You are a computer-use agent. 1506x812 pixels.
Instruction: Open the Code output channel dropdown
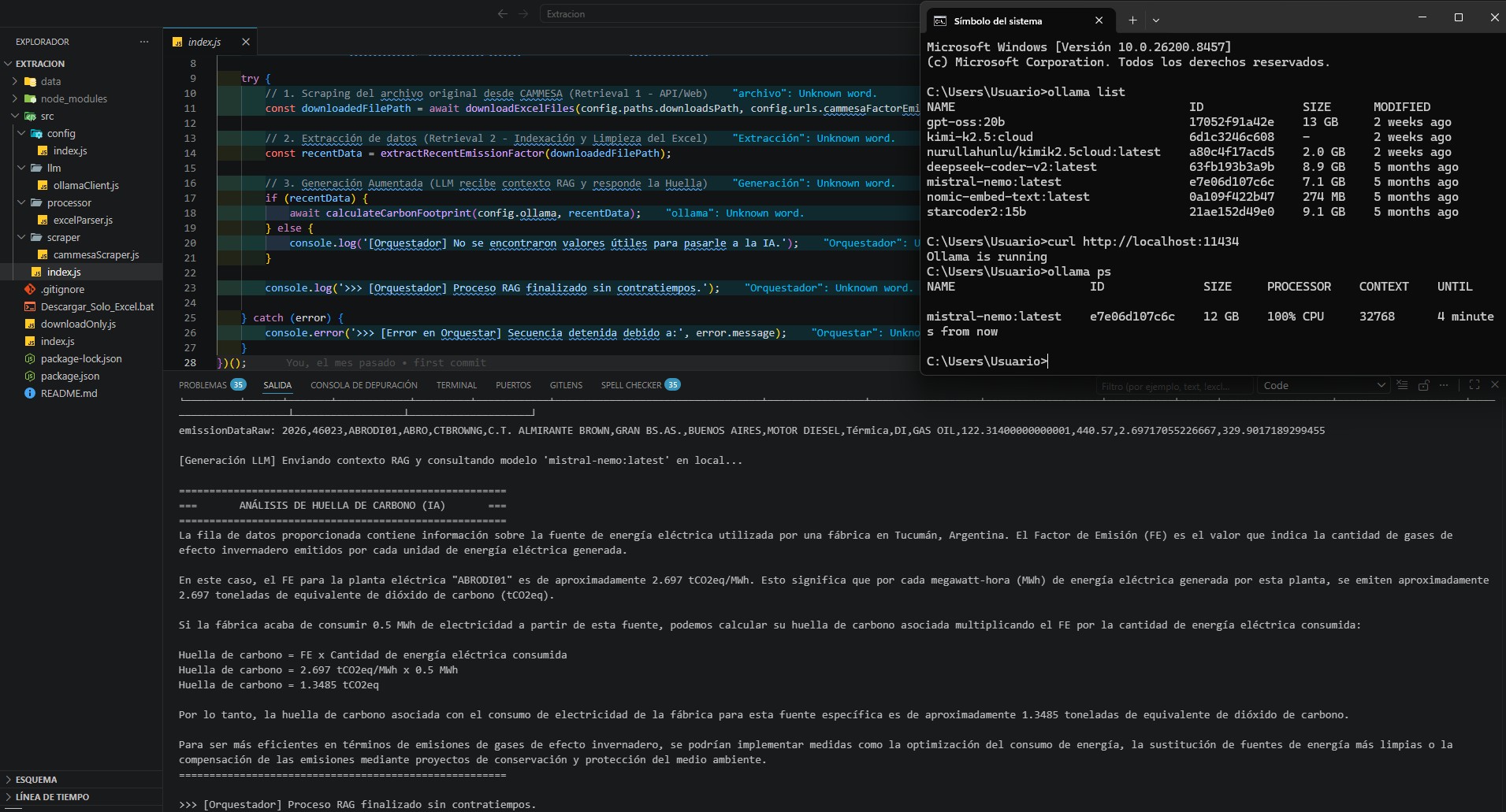pos(1323,385)
